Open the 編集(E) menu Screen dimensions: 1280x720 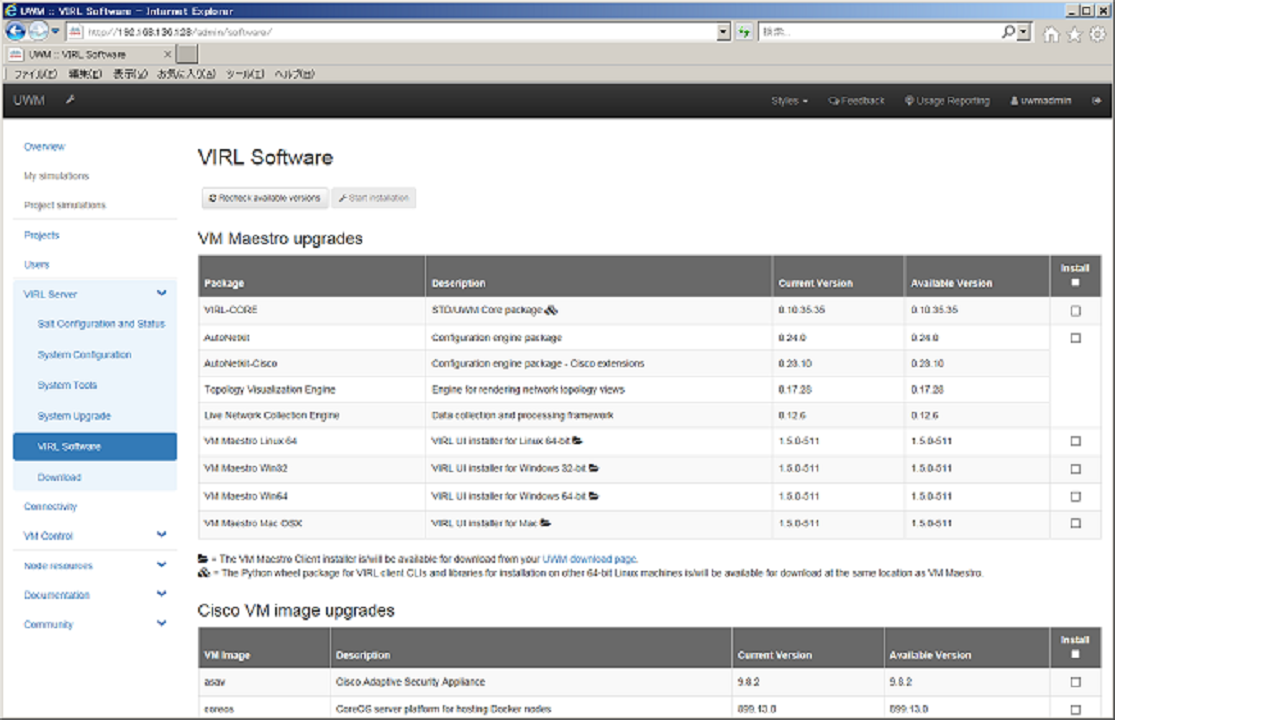(x=85, y=74)
